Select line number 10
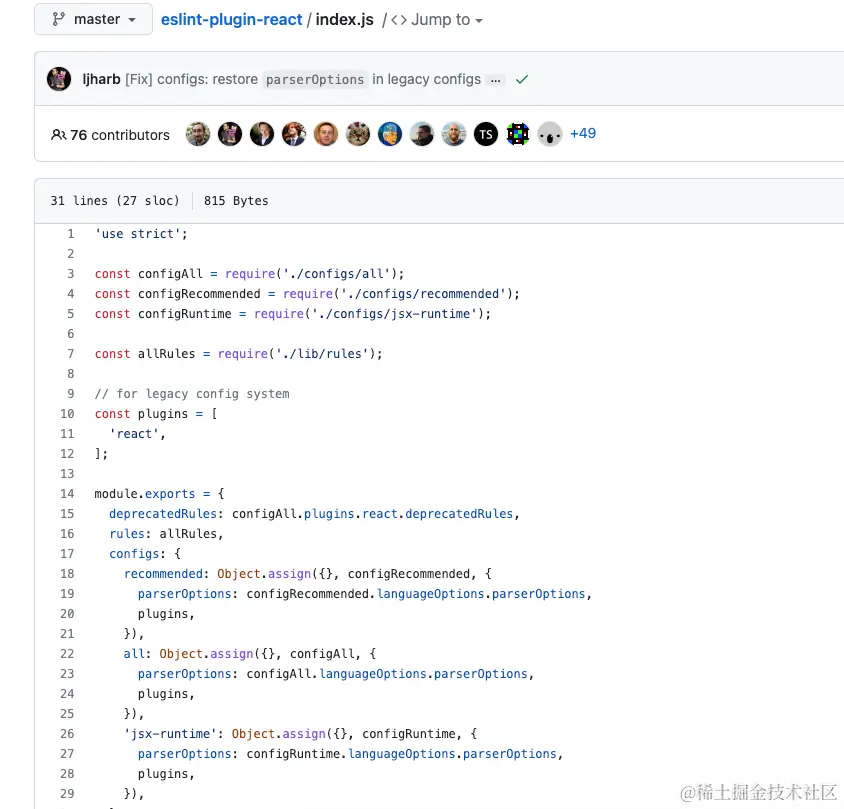 [x=67, y=414]
